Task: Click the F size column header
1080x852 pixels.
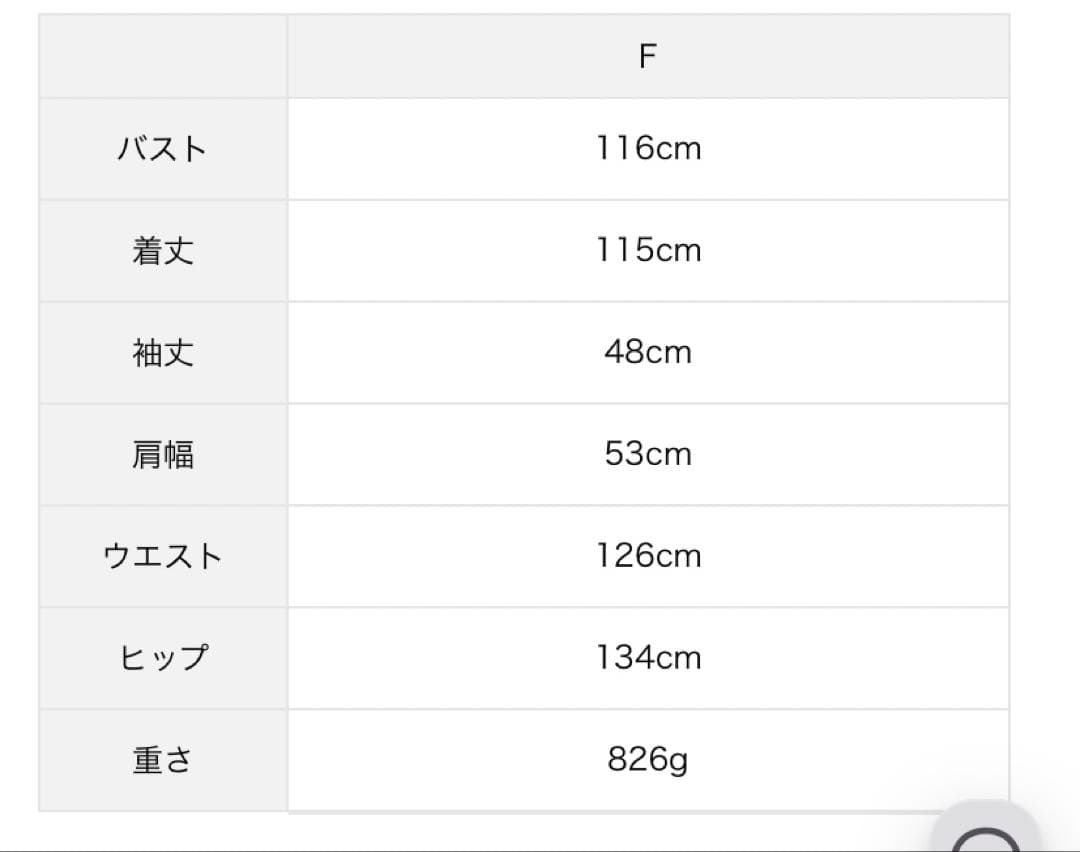Action: (647, 56)
